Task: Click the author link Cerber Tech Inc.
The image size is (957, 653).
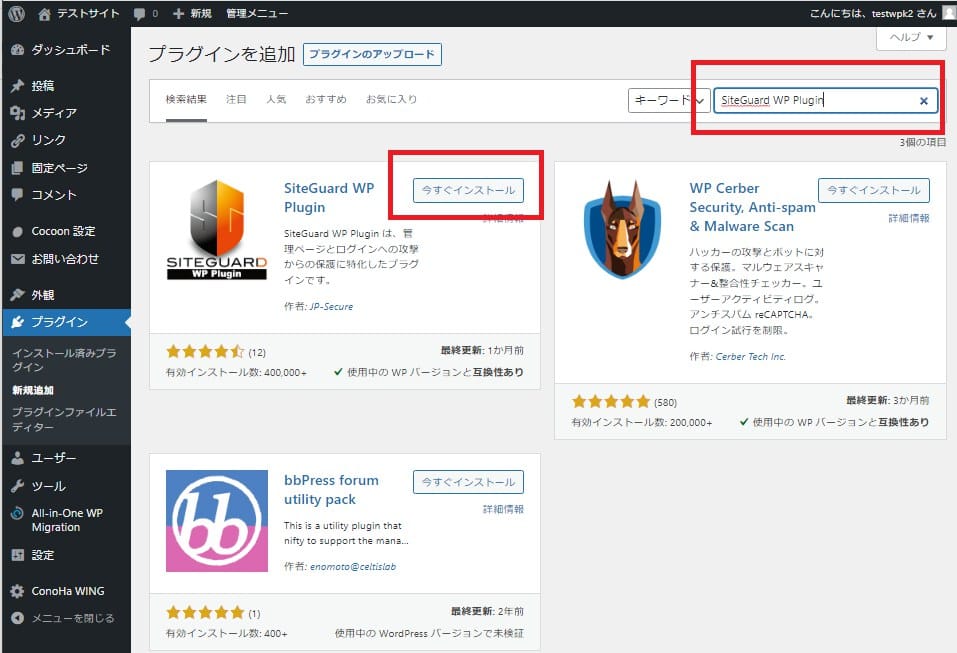Action: (x=751, y=357)
